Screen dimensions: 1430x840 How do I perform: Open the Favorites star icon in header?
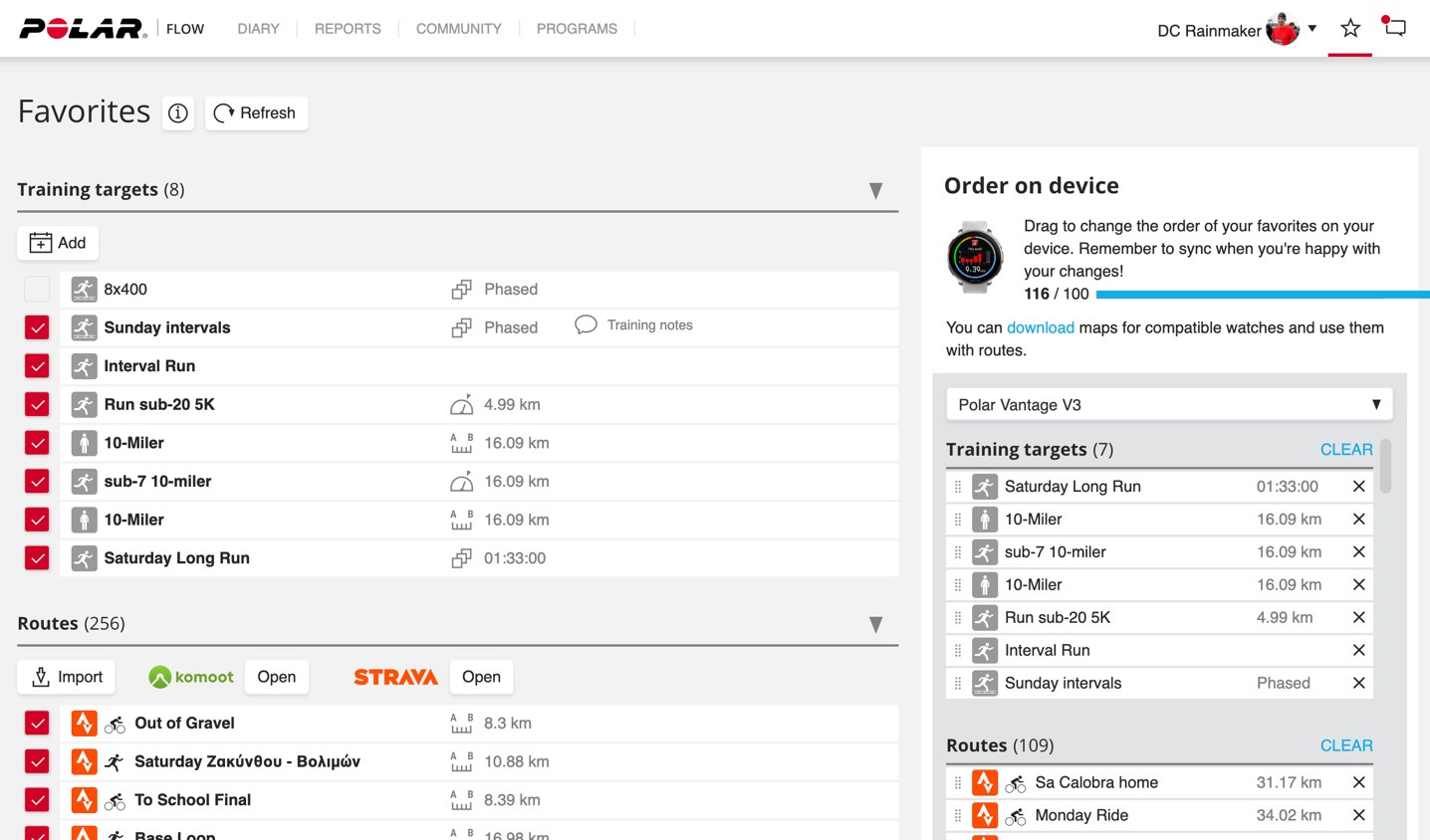1349,29
